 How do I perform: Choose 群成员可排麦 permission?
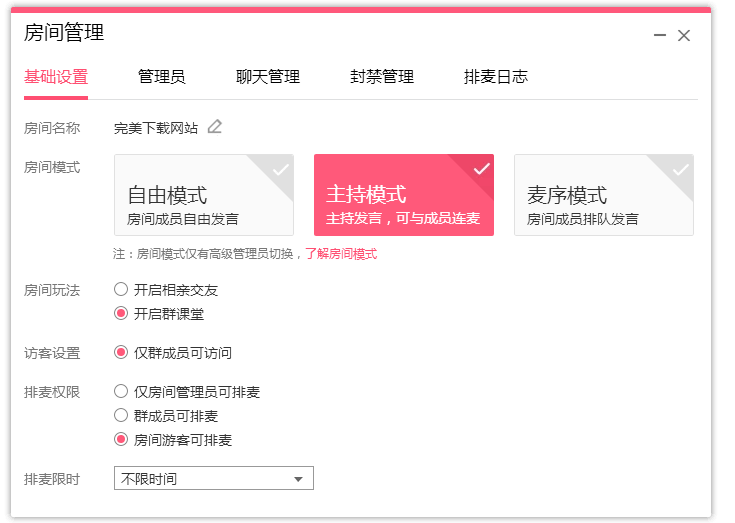click(121, 416)
